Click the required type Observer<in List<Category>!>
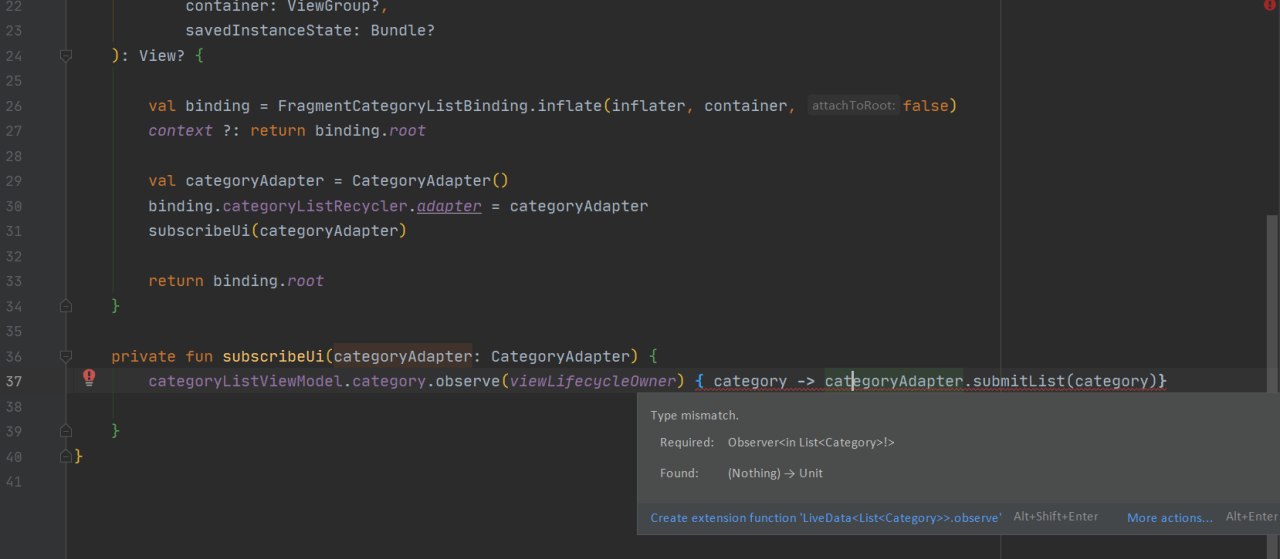Viewport: 1280px width, 559px height. (811, 442)
